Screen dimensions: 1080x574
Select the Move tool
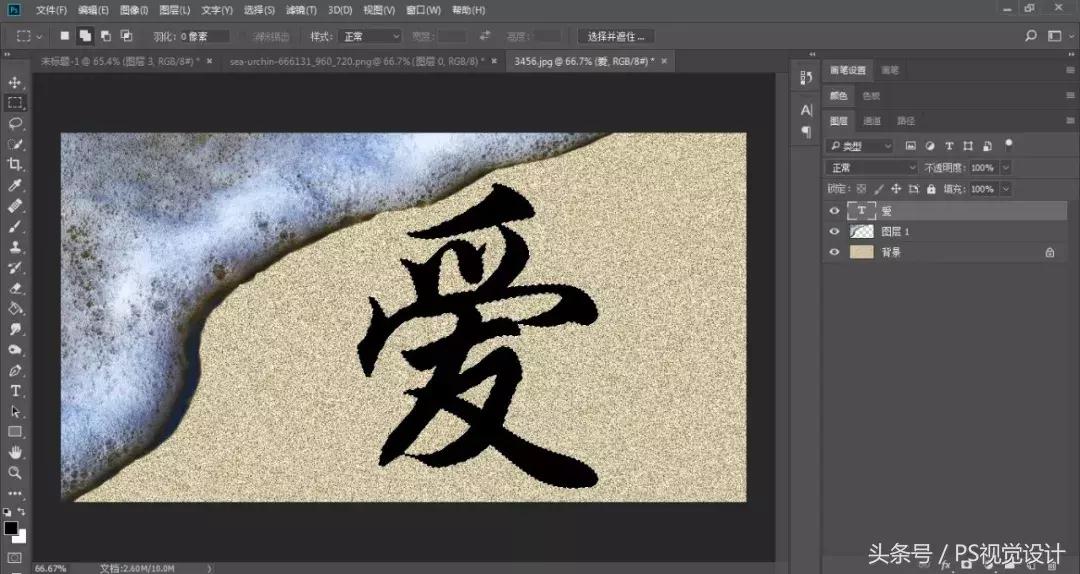tap(15, 83)
